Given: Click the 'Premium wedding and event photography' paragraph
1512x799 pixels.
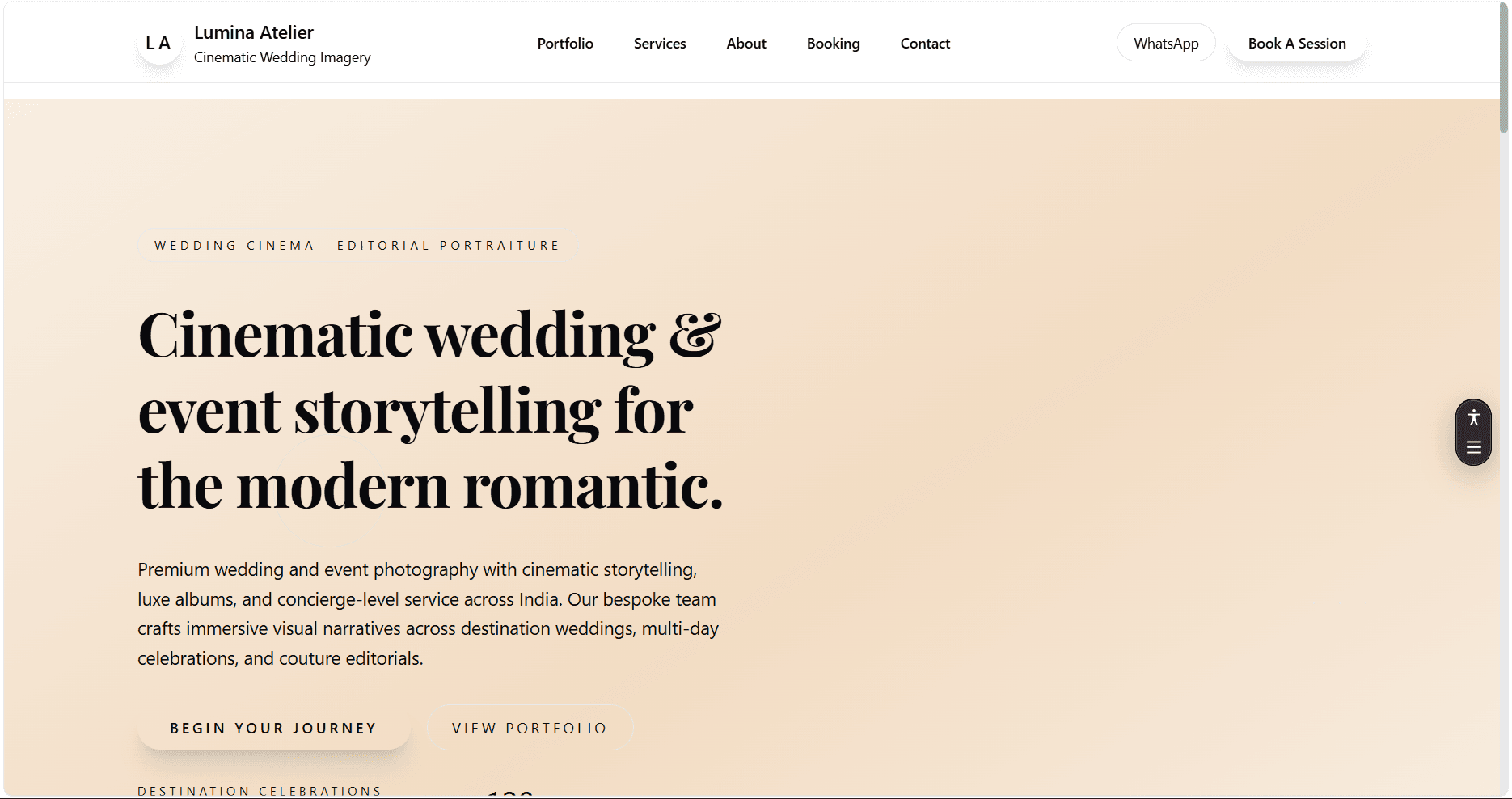Looking at the screenshot, I should click(428, 614).
